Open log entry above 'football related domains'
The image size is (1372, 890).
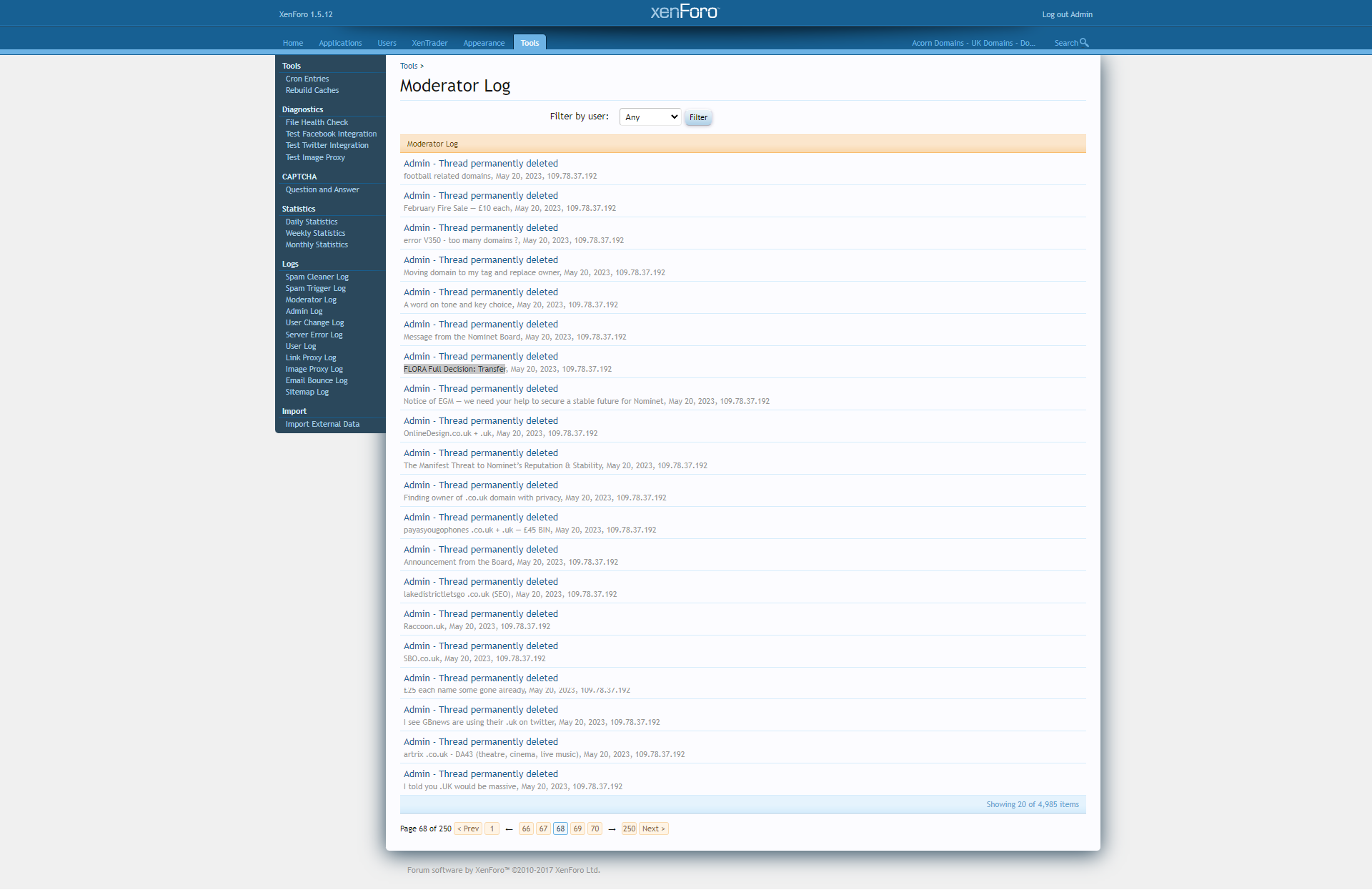481,164
